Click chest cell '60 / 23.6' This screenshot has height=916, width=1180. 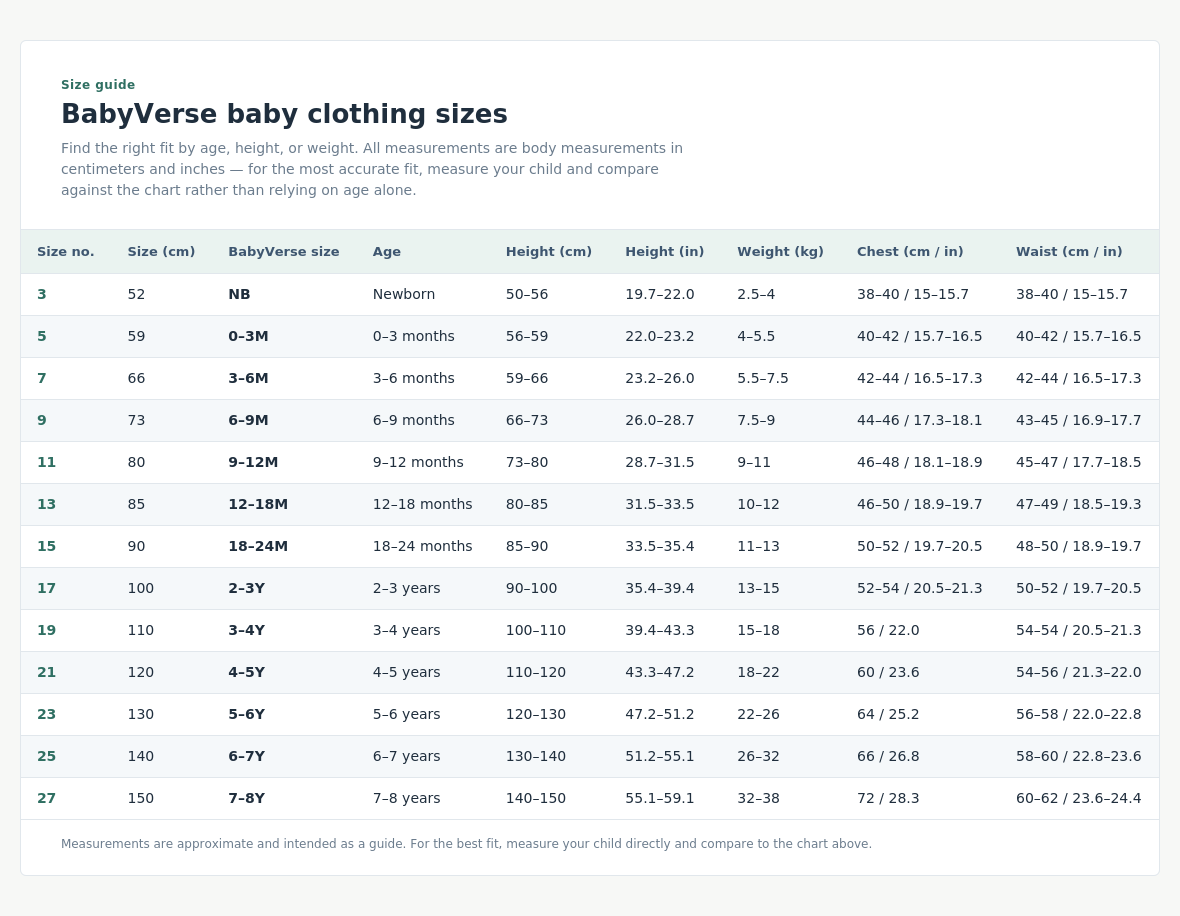point(888,674)
